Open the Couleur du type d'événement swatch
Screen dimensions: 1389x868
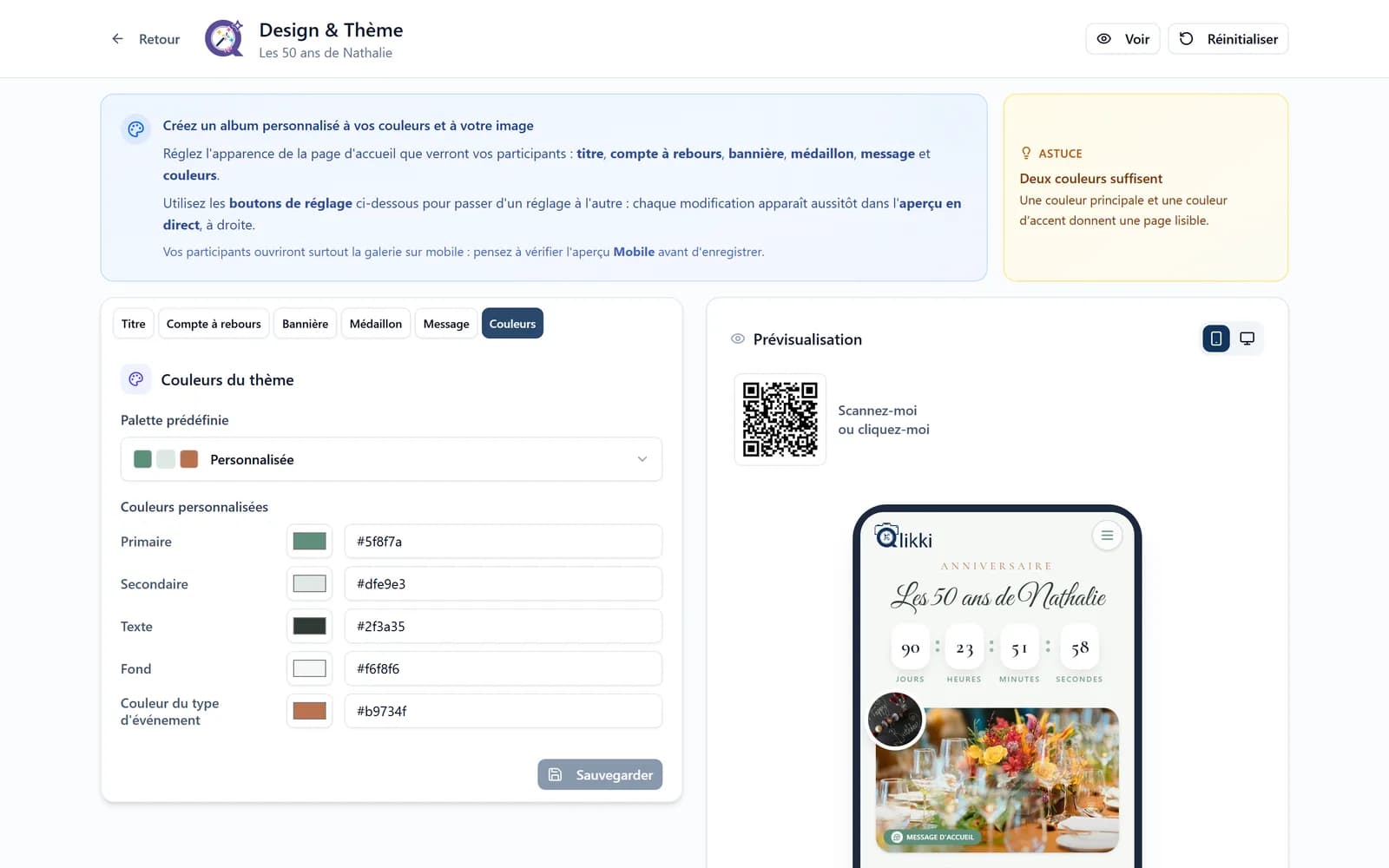pyautogui.click(x=310, y=711)
